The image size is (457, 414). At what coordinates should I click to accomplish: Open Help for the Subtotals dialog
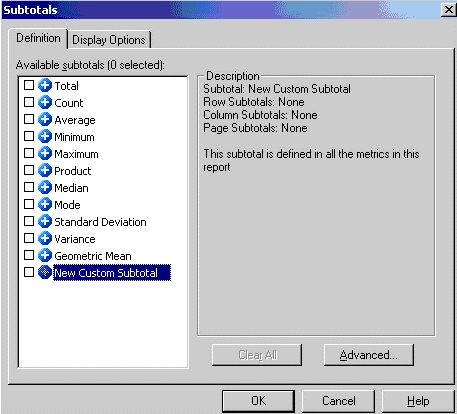(x=418, y=401)
